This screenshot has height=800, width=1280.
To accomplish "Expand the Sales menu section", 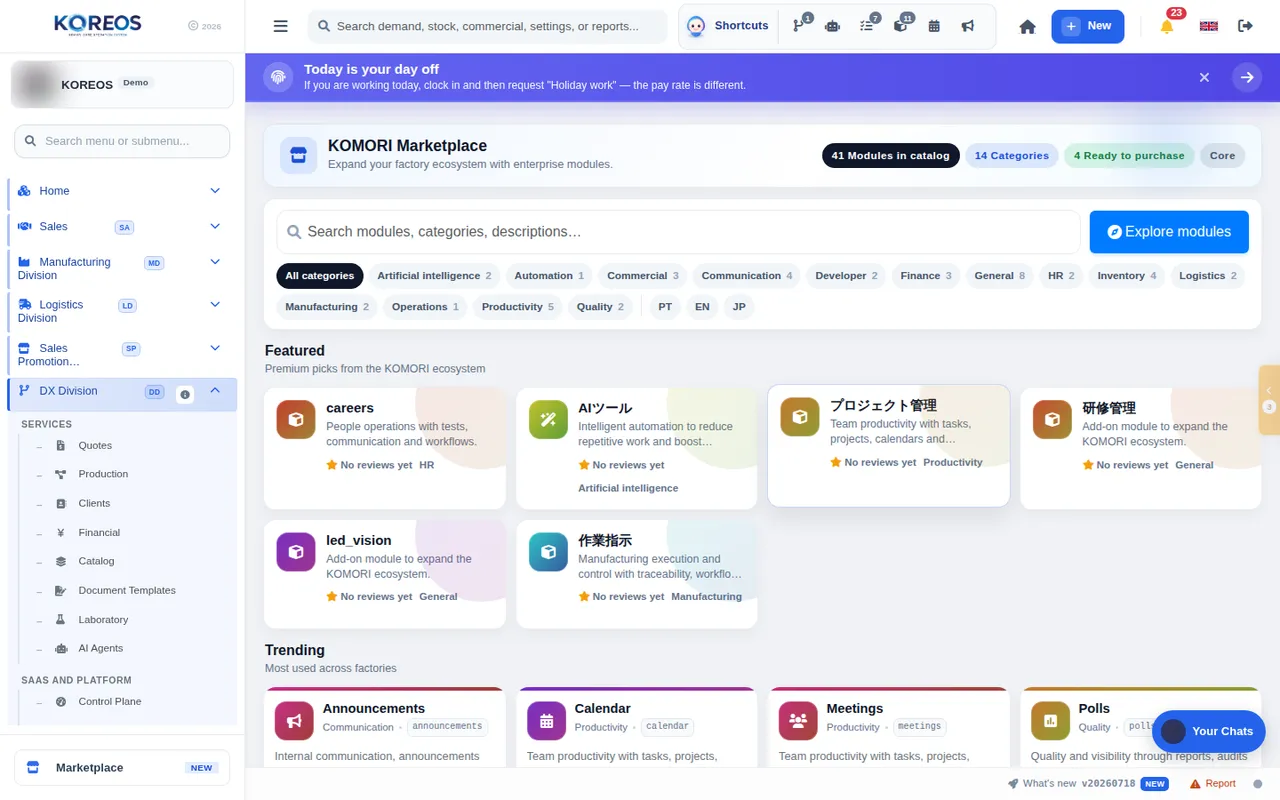I will 123,227.
